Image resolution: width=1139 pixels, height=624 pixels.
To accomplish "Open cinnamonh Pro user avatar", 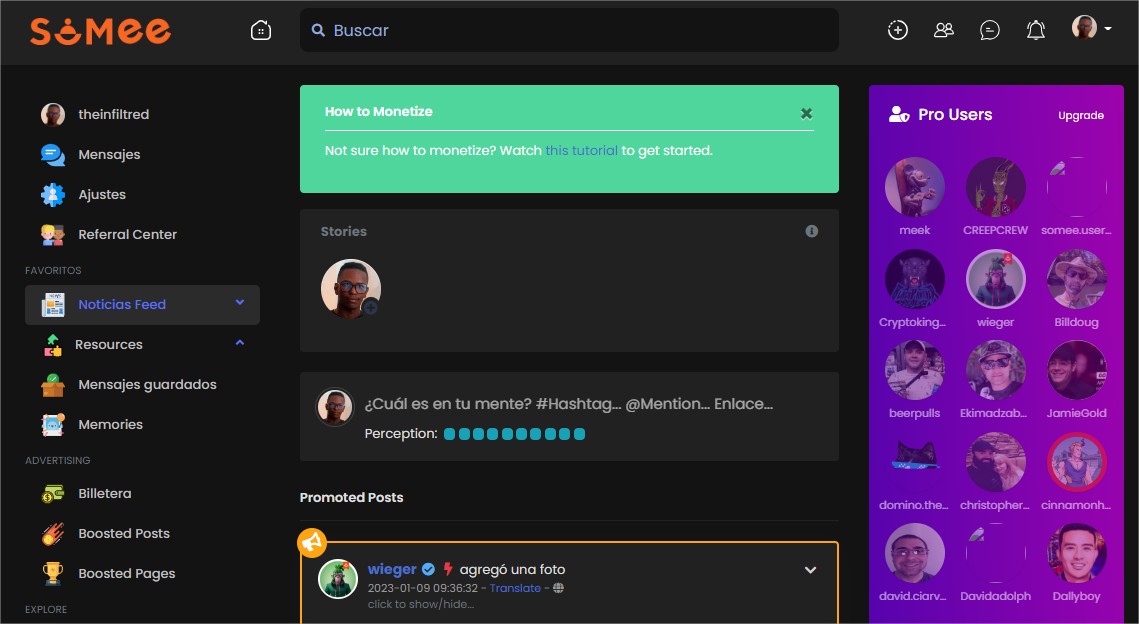I will [1077, 462].
